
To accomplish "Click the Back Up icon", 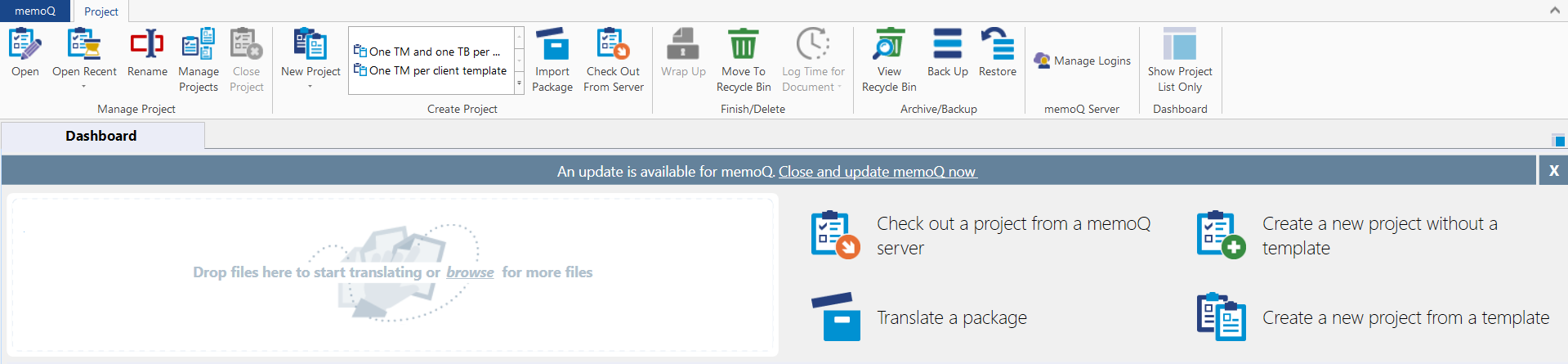I will (948, 43).
